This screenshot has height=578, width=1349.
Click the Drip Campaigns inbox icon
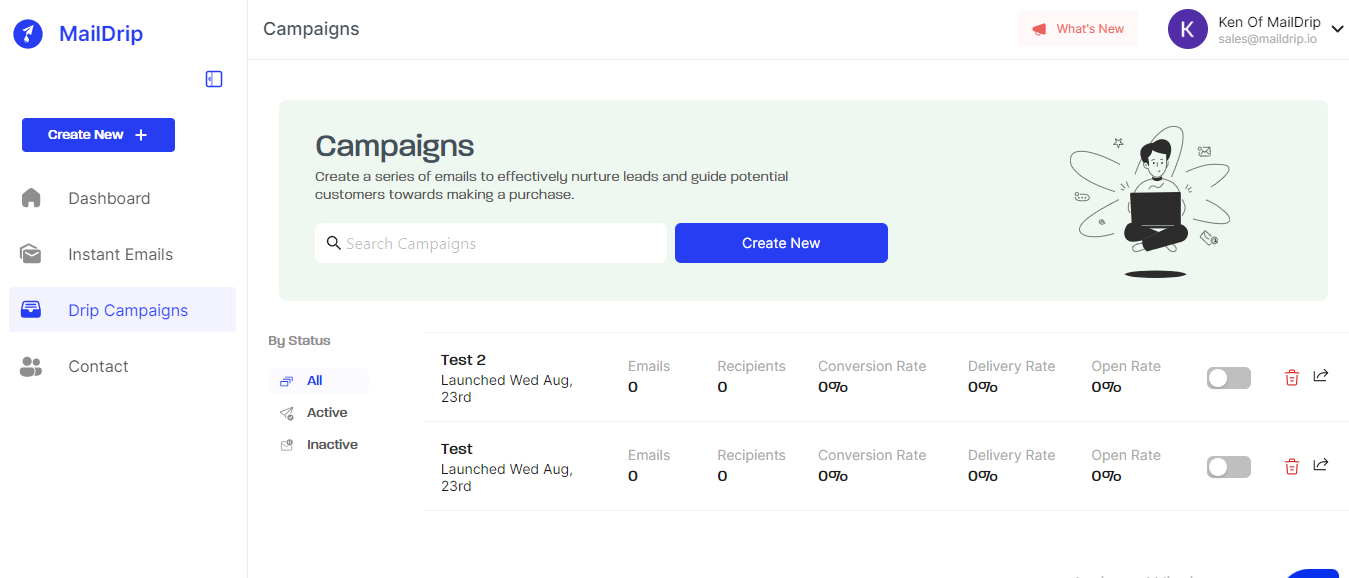31,310
